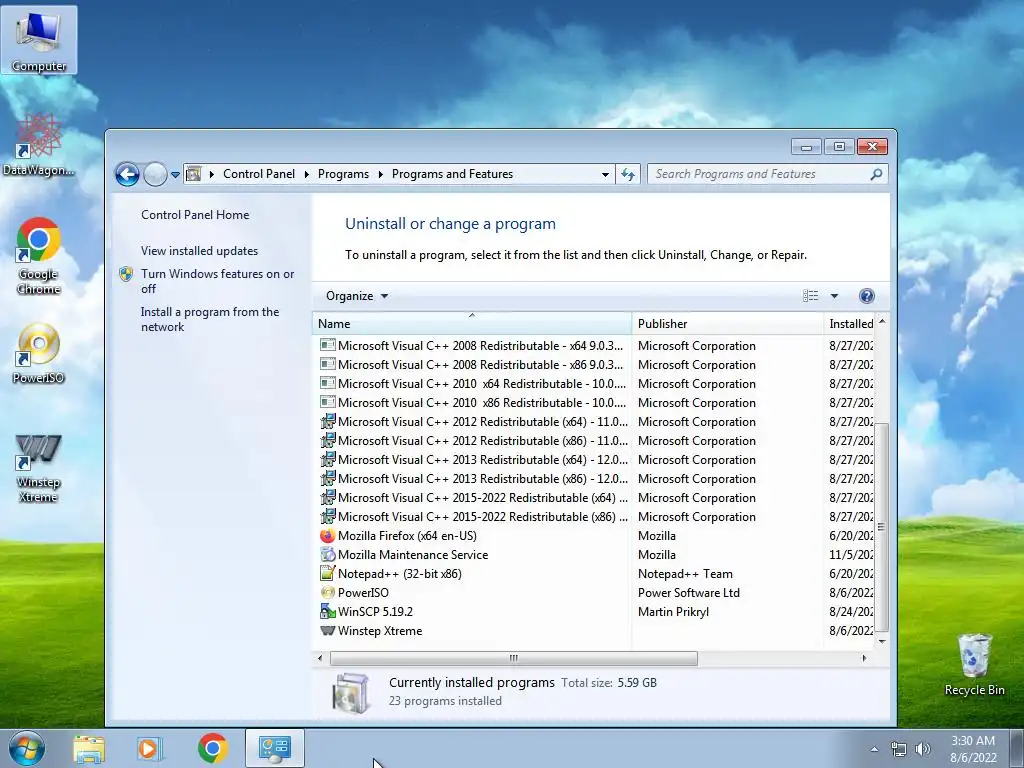Open View installed updates
The height and width of the screenshot is (768, 1024).
199,251
